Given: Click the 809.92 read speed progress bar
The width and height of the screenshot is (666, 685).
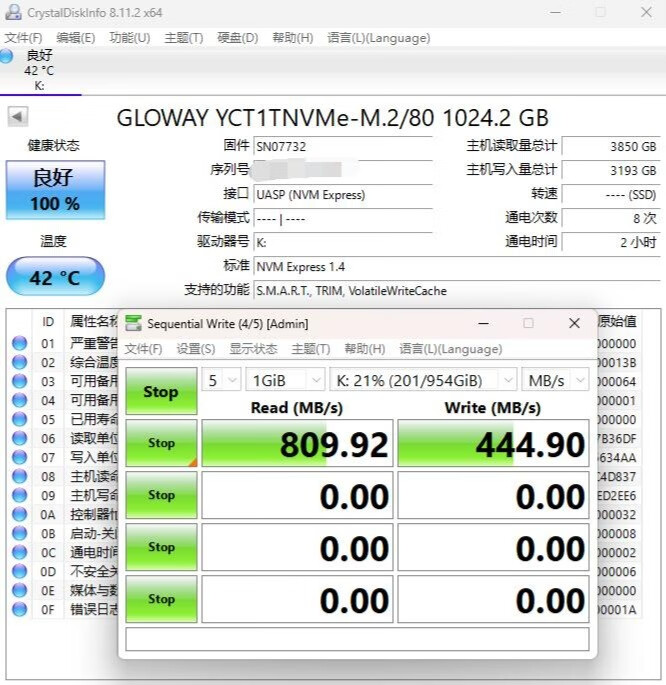Looking at the screenshot, I should [x=297, y=443].
